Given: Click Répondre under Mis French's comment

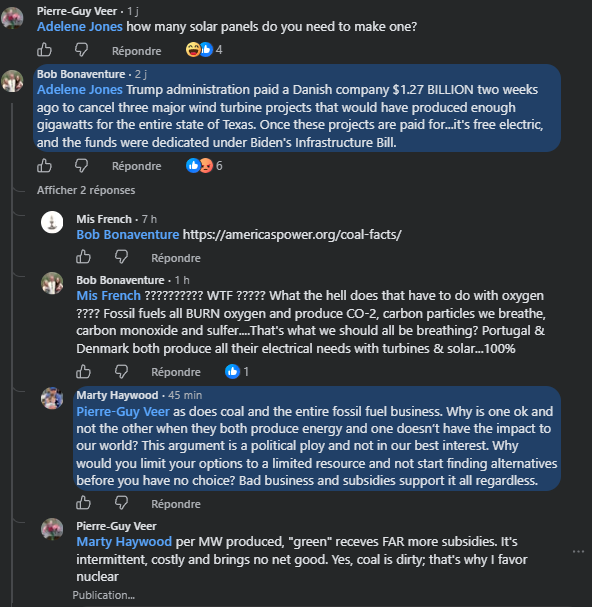Looking at the screenshot, I should coord(176,258).
